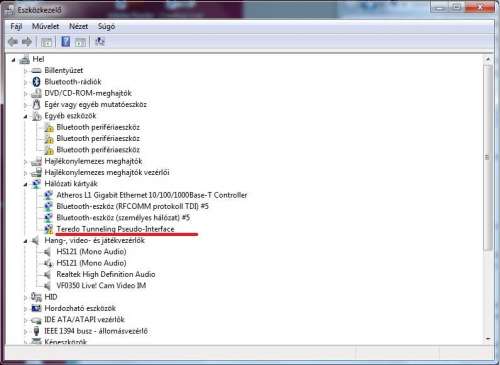This screenshot has width=500, height=365.
Task: Expand the DVD/CD-ROM-meghajtók category
Action: click(25, 94)
